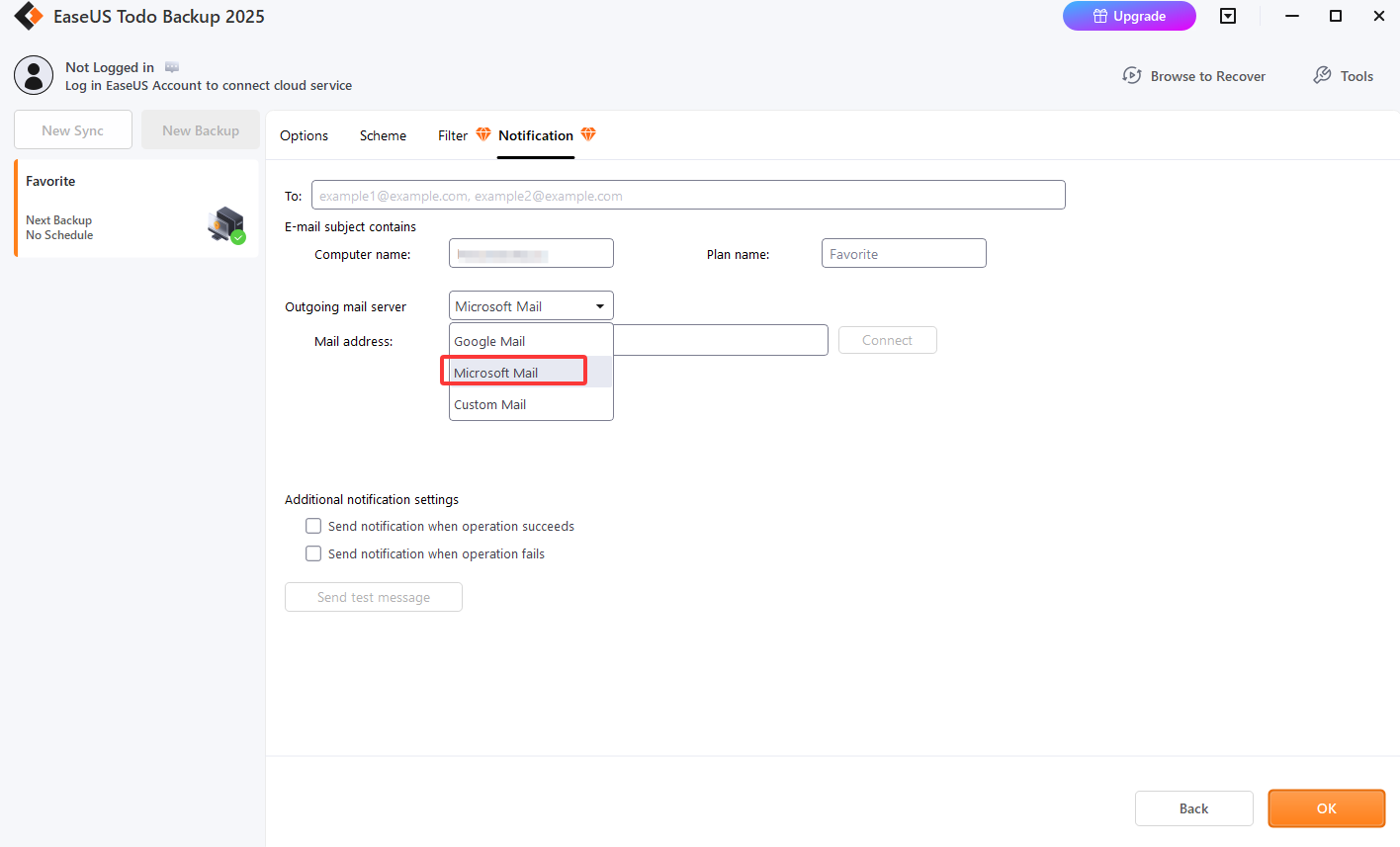
Task: Click Log in EaseUS Account text
Action: click(x=209, y=85)
